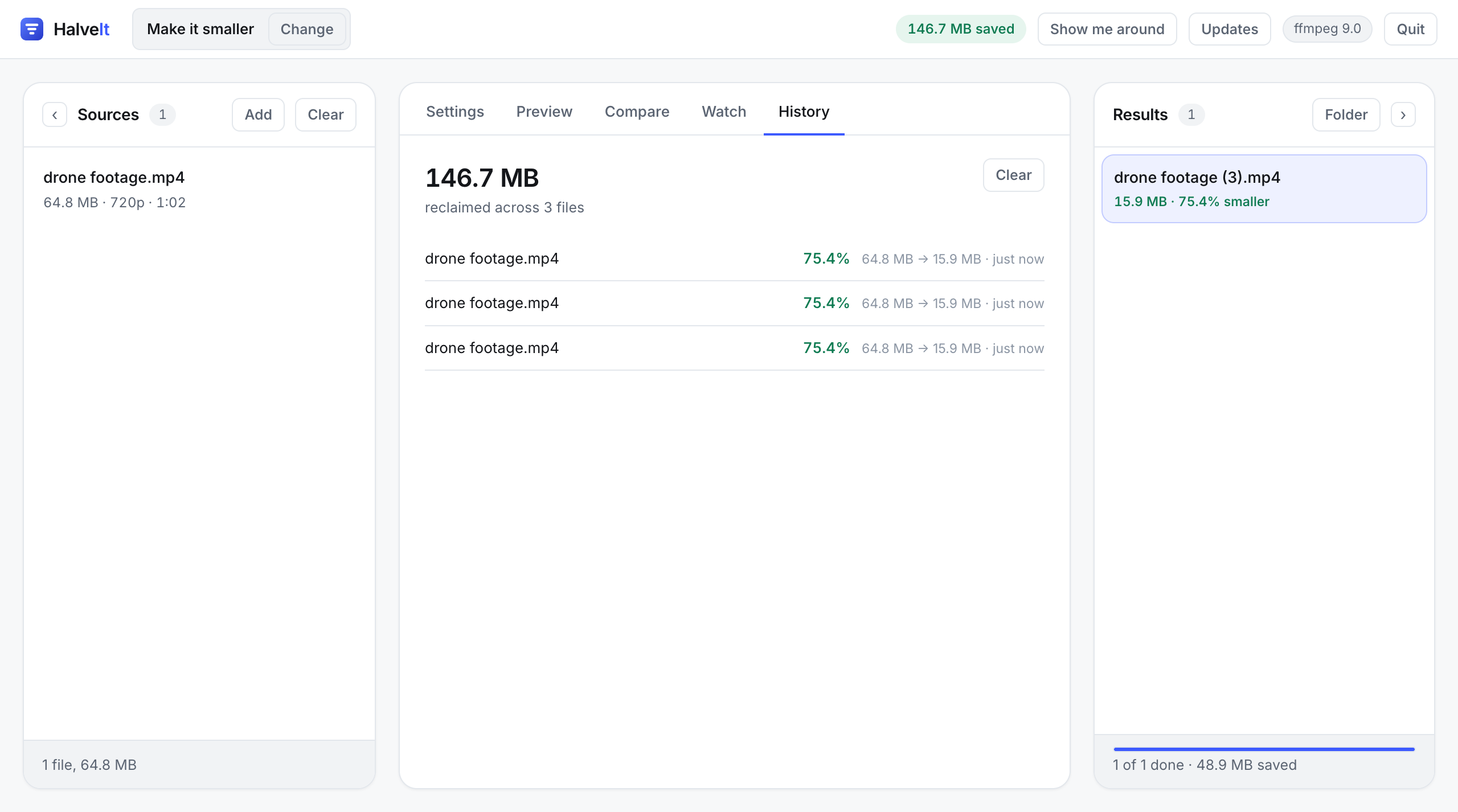The image size is (1458, 812).
Task: Click the 146.7 MB saved badge
Action: coord(961,29)
